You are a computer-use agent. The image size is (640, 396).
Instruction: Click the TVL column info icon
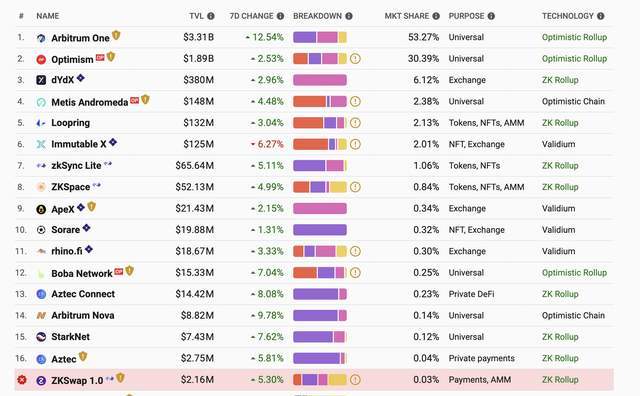coord(211,16)
